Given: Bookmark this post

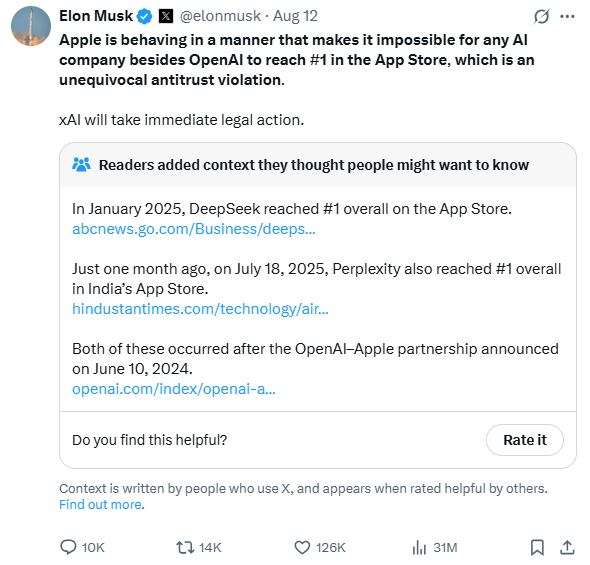Looking at the screenshot, I should tap(537, 547).
